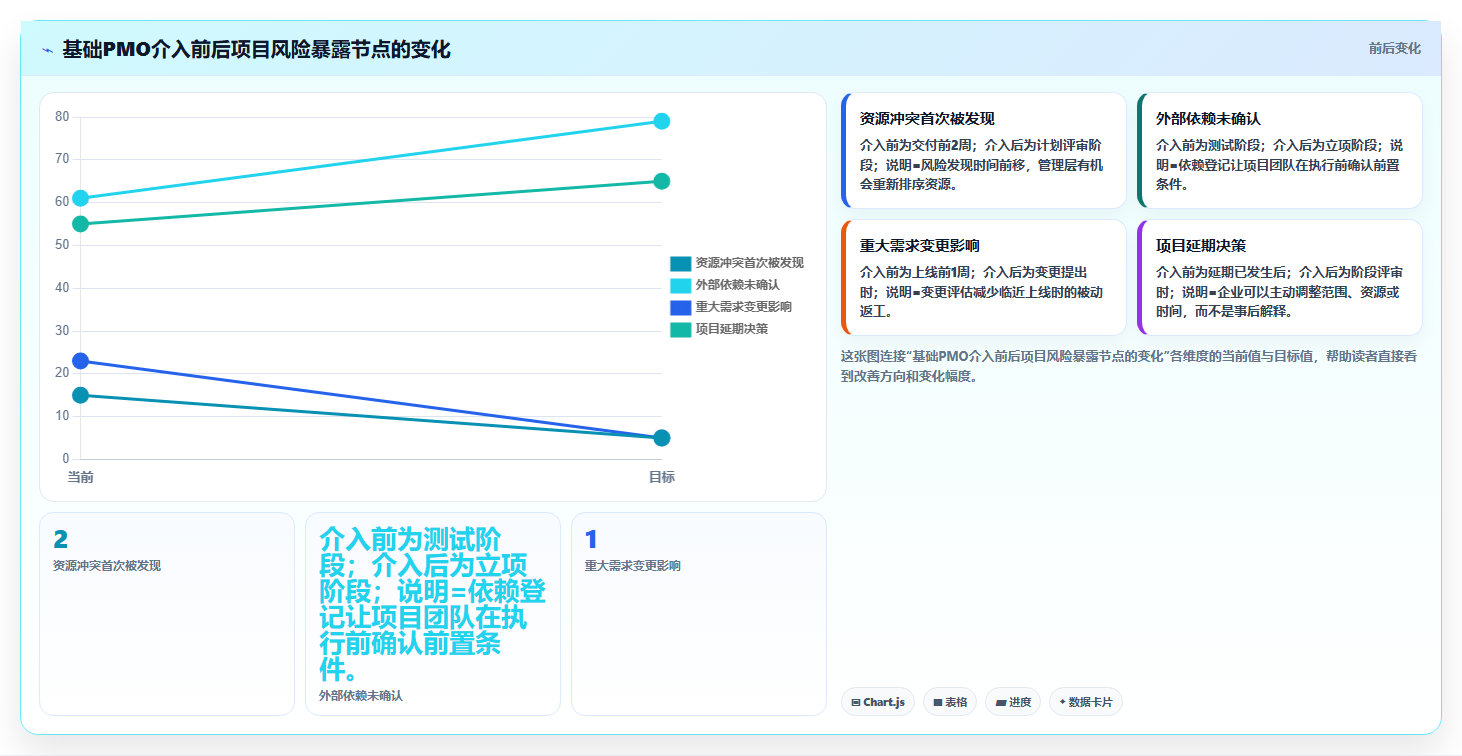
Task: Click 外部依赖未确认 data point at 目标 (79)
Action: click(x=661, y=121)
